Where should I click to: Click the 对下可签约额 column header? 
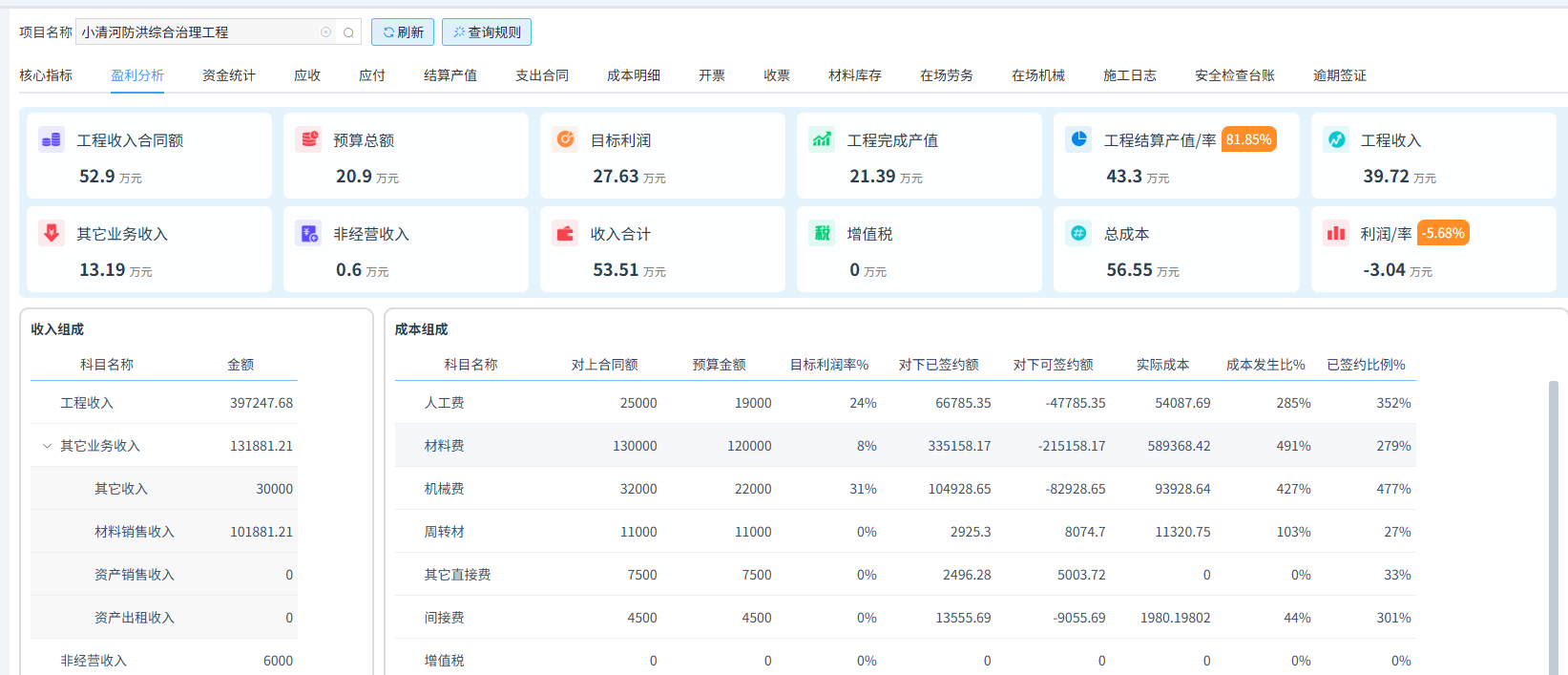1054,365
